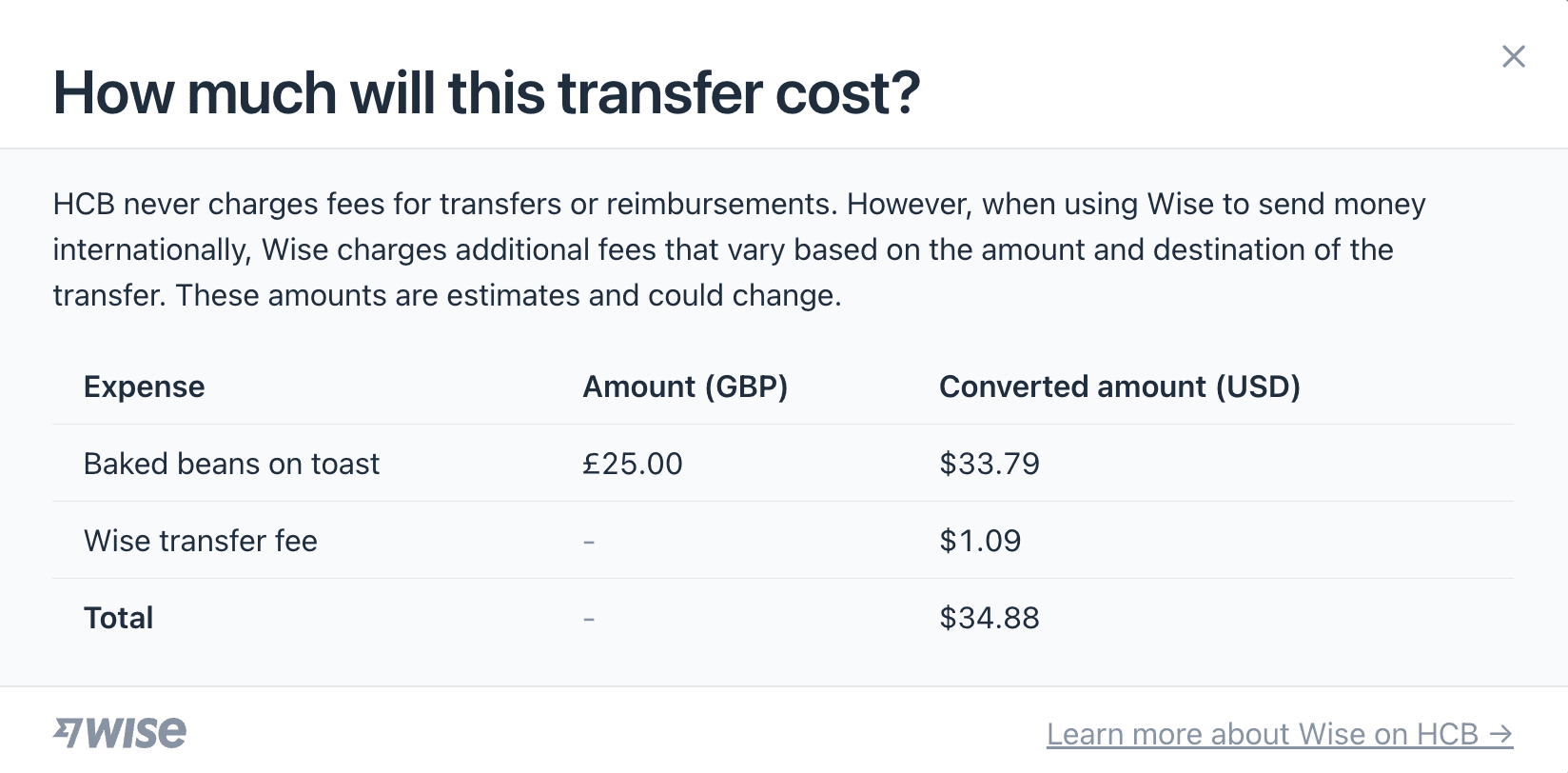The width and height of the screenshot is (1568, 773).
Task: Select the Wise transfer fee row label
Action: tap(201, 541)
